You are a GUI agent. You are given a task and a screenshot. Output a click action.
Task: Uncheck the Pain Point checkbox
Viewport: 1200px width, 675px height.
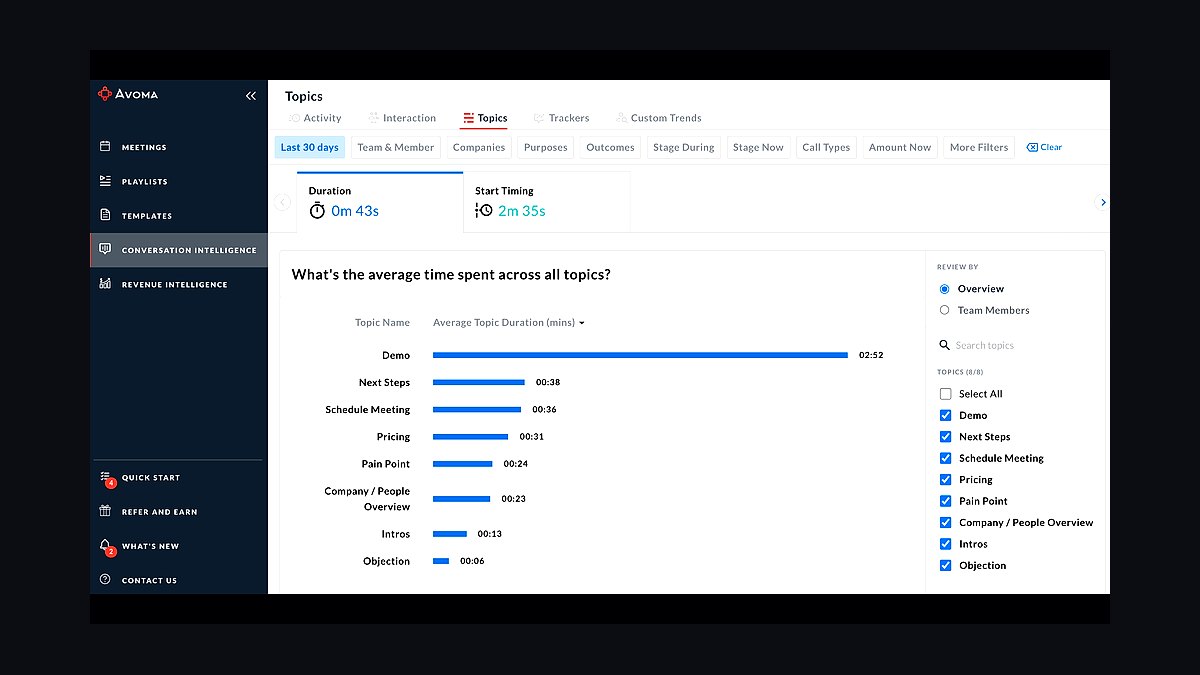coord(945,501)
